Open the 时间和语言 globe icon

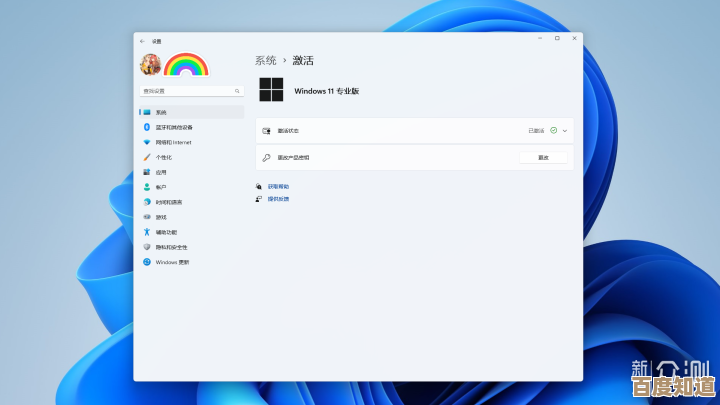pos(147,202)
